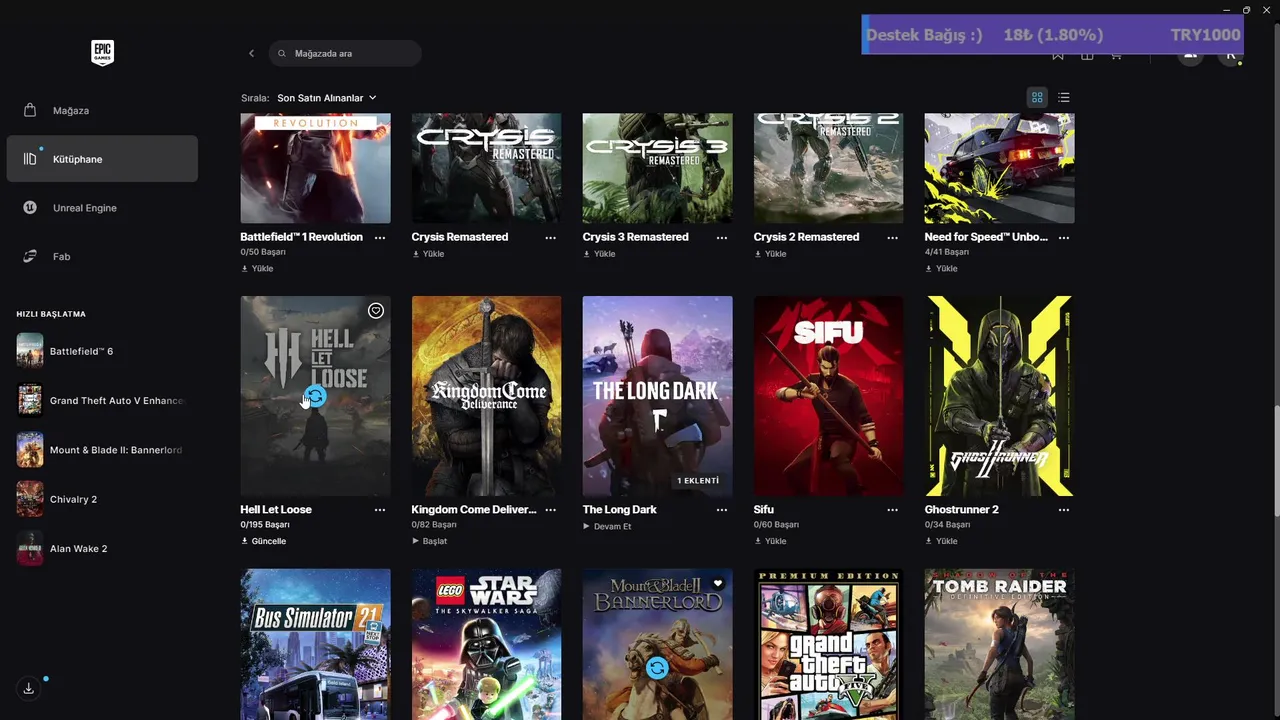Switch to grid view layout

(1037, 97)
